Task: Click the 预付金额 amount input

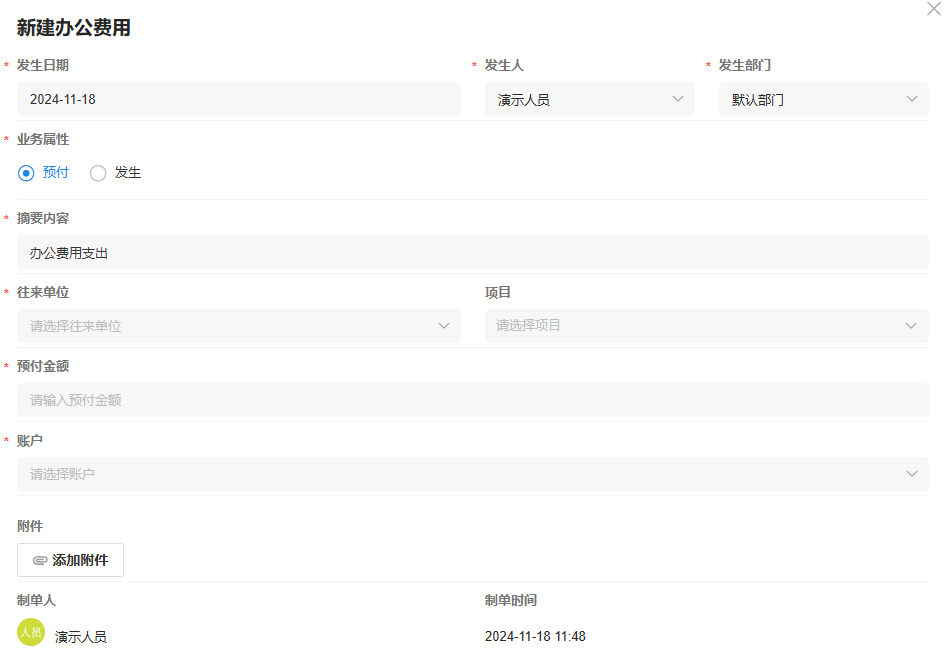Action: tap(472, 400)
